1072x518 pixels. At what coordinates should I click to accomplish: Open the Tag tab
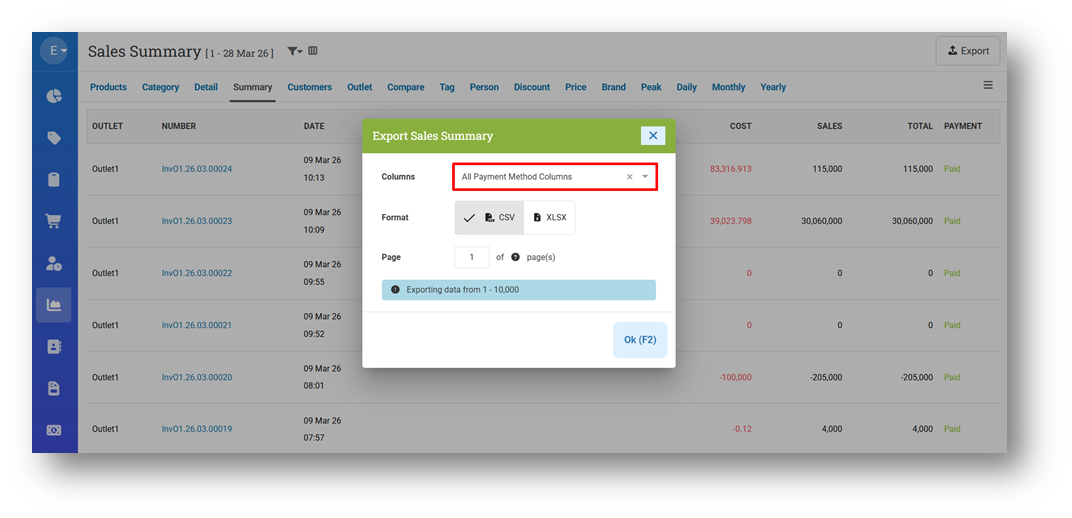click(447, 87)
